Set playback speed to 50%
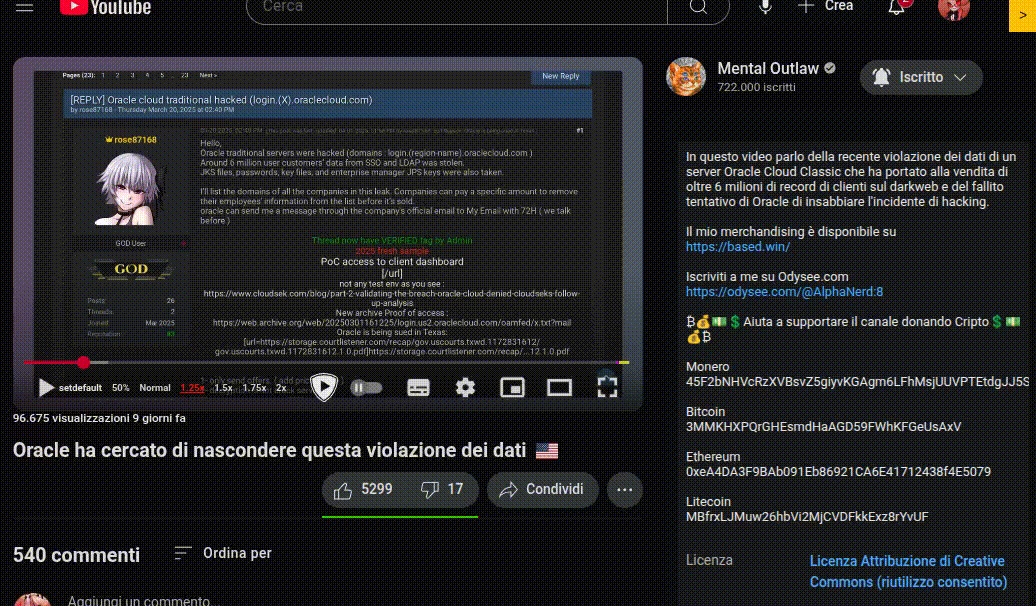 pyautogui.click(x=120, y=388)
